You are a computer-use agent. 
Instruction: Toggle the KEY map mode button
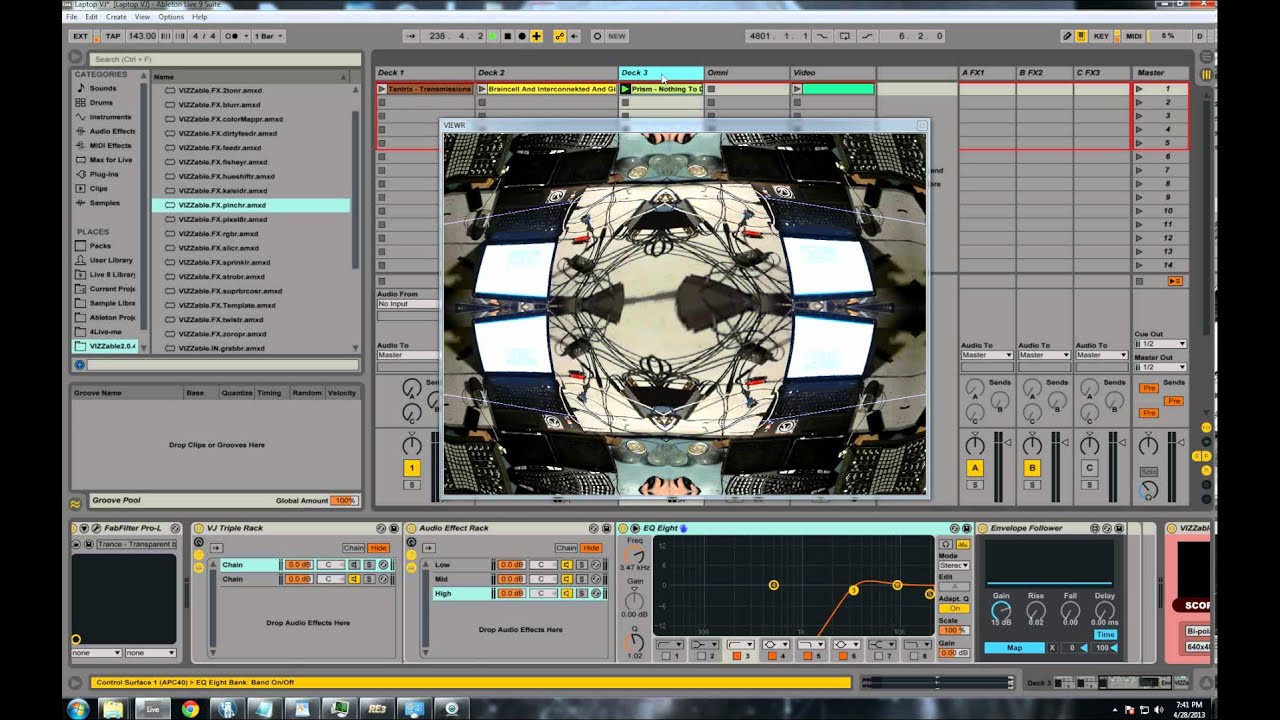pos(1101,36)
